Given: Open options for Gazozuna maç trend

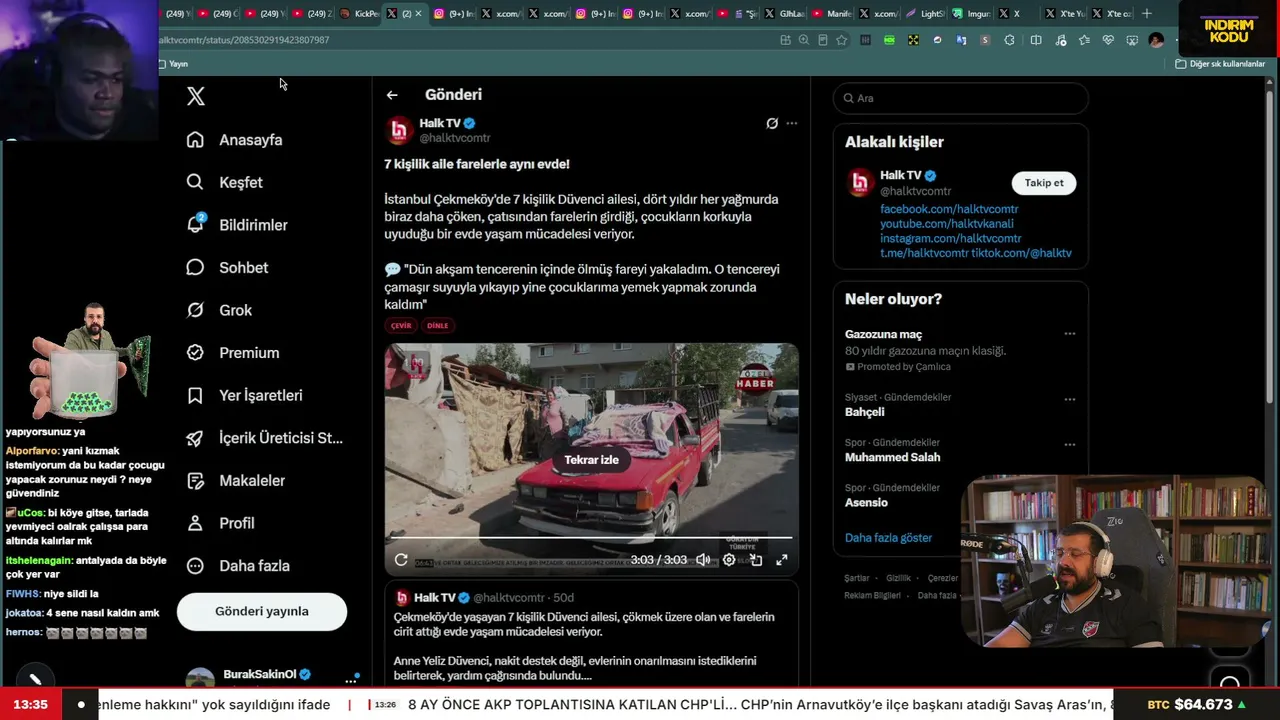Looking at the screenshot, I should coord(1070,334).
